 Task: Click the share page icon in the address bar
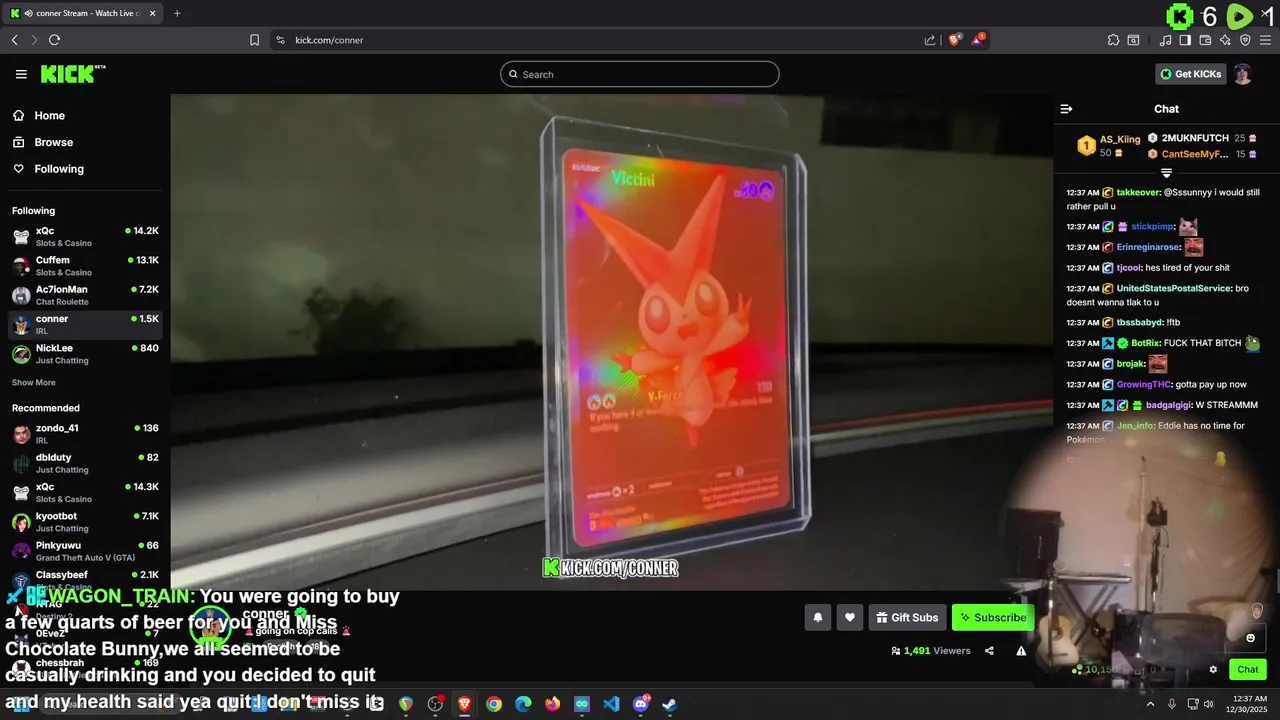[930, 40]
